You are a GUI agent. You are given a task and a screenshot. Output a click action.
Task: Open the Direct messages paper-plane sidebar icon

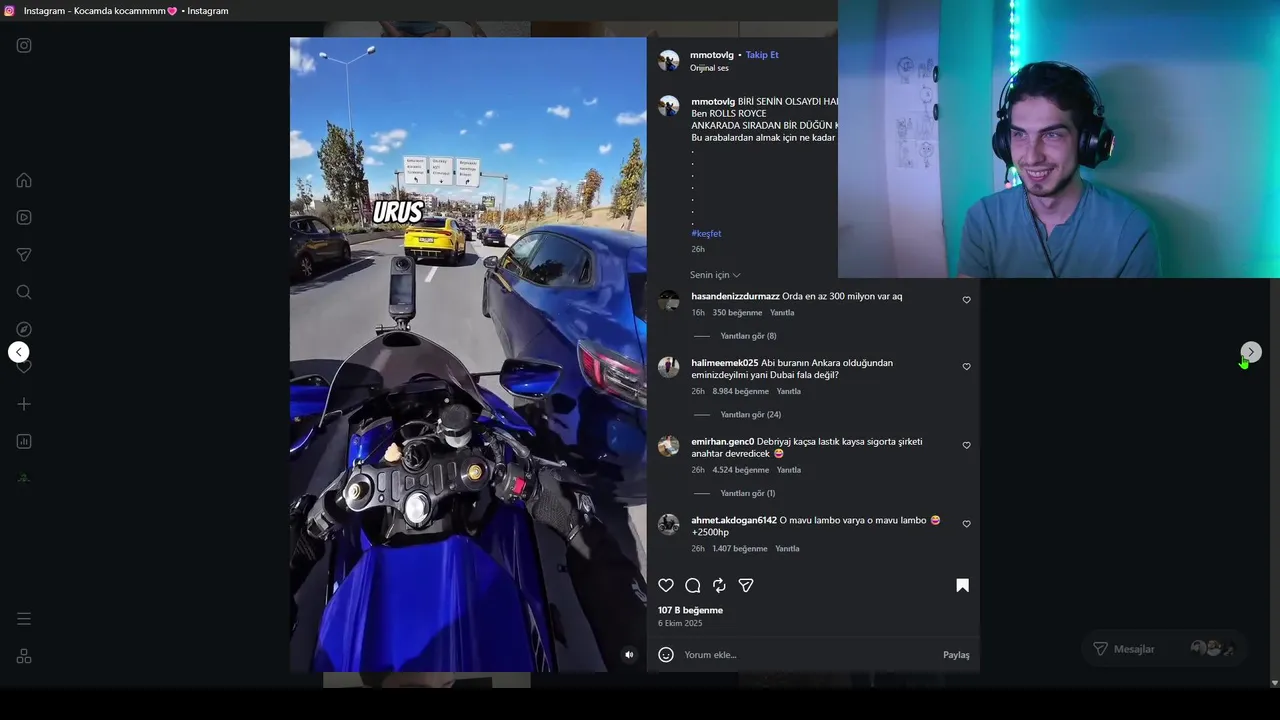(x=24, y=255)
